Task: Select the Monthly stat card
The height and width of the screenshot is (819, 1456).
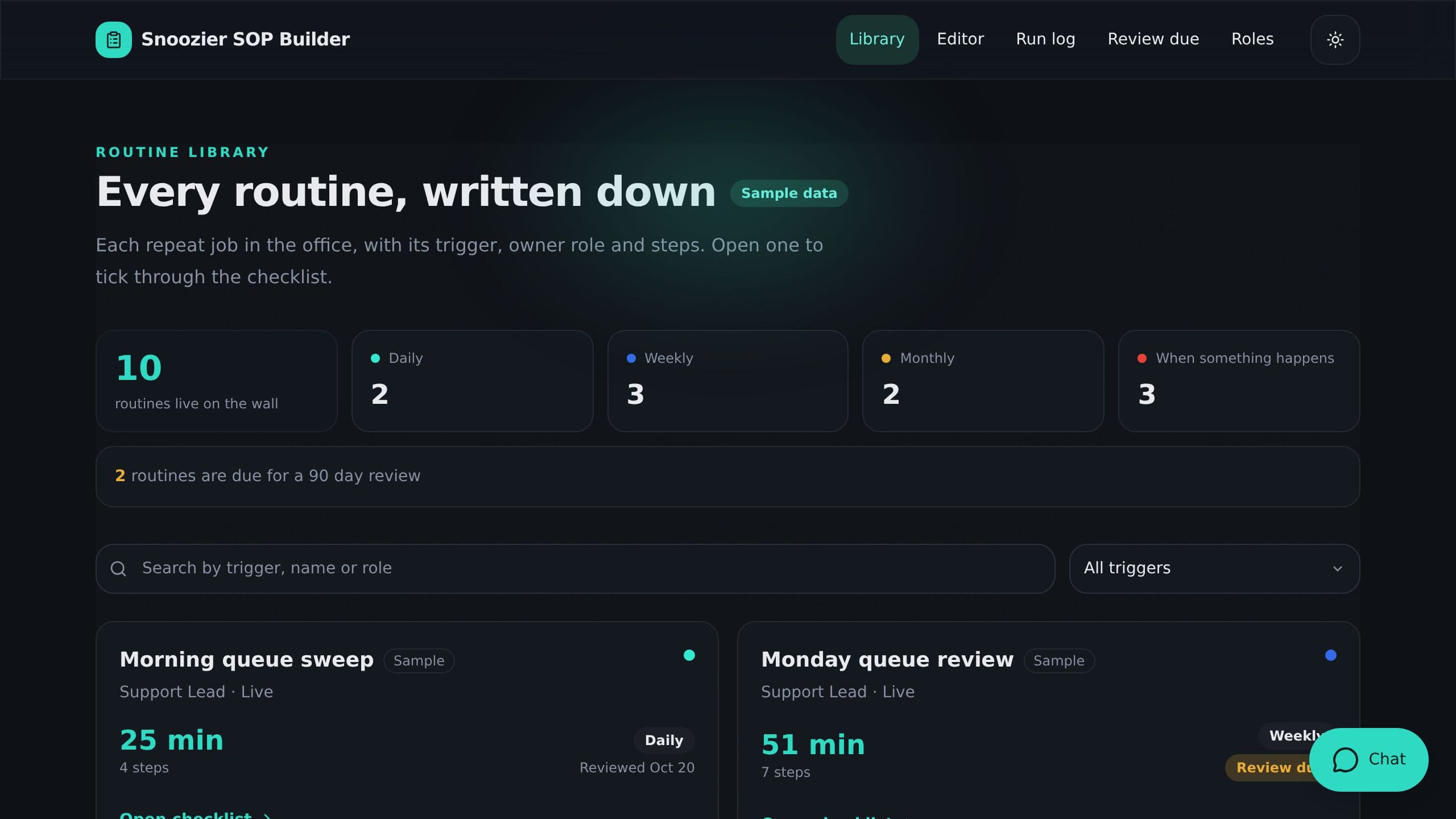Action: click(983, 381)
